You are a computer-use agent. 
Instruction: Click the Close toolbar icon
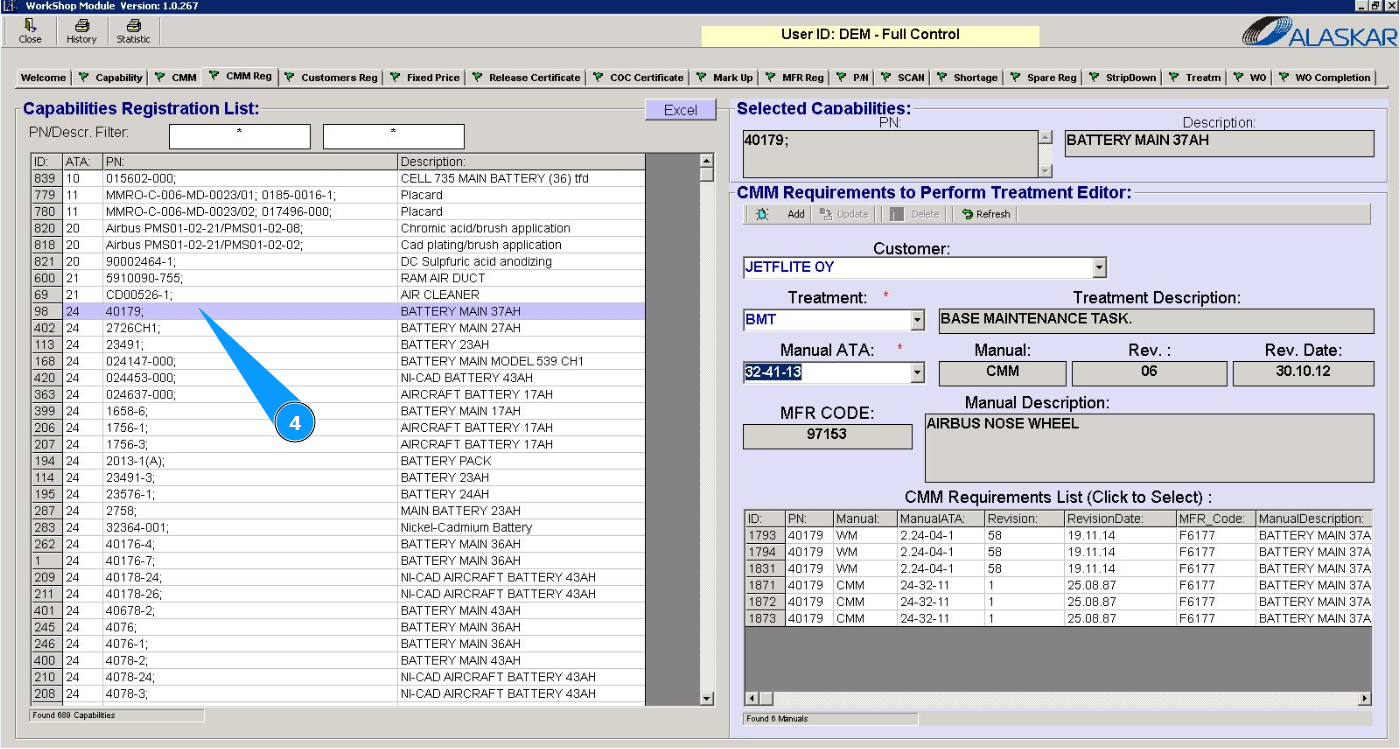(30, 31)
